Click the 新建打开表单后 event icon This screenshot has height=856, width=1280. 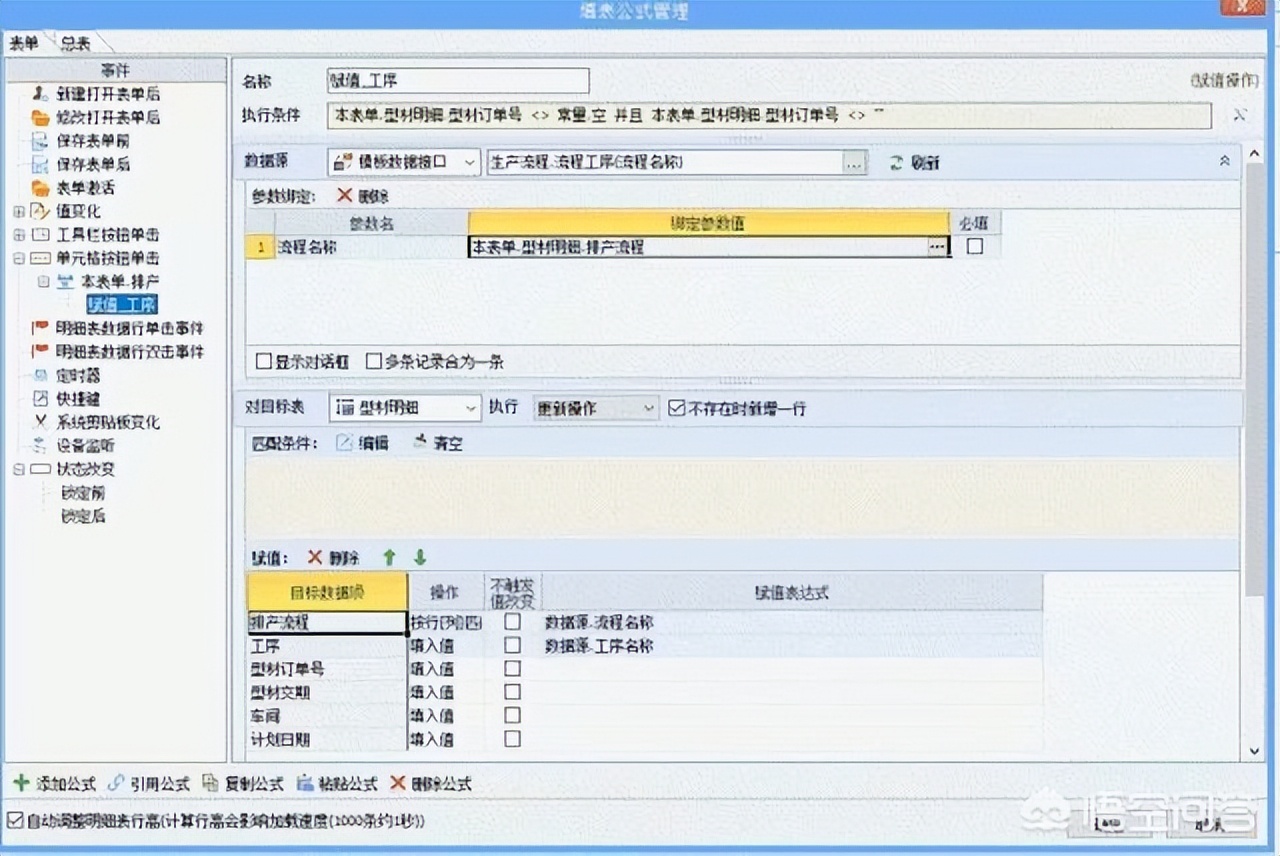(40, 93)
